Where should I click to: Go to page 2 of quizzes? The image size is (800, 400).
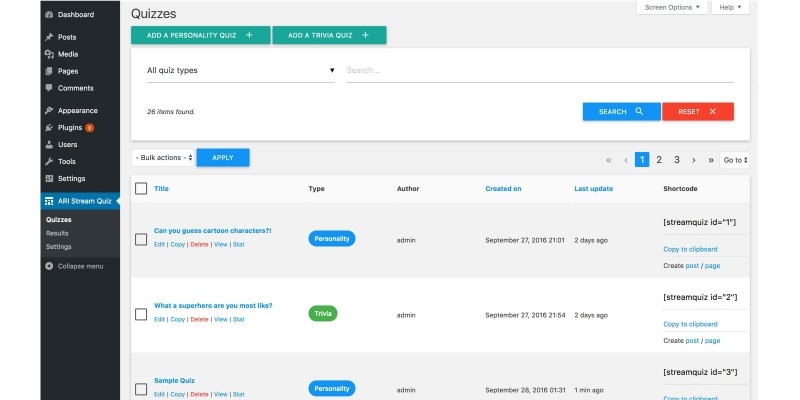click(659, 160)
